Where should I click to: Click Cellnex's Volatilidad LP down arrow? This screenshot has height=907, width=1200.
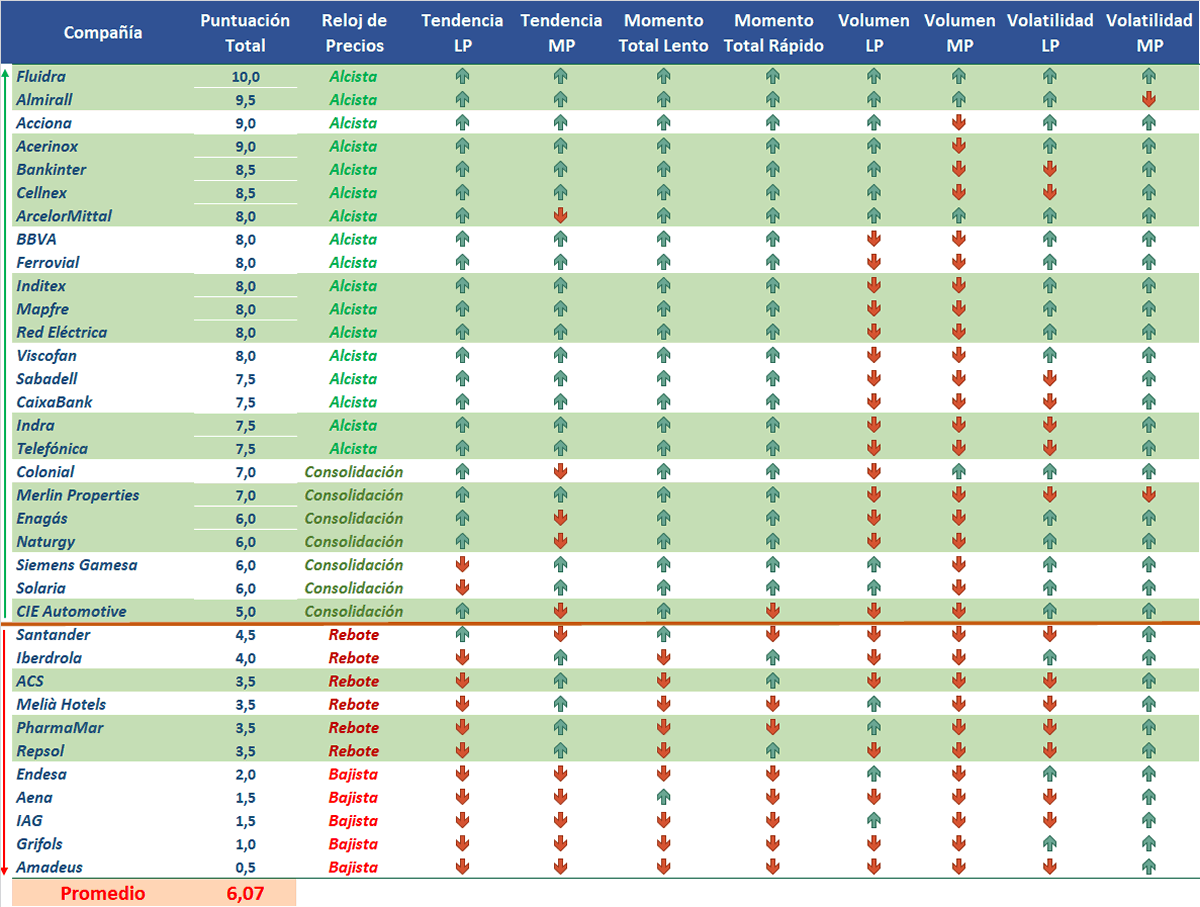tap(1049, 192)
